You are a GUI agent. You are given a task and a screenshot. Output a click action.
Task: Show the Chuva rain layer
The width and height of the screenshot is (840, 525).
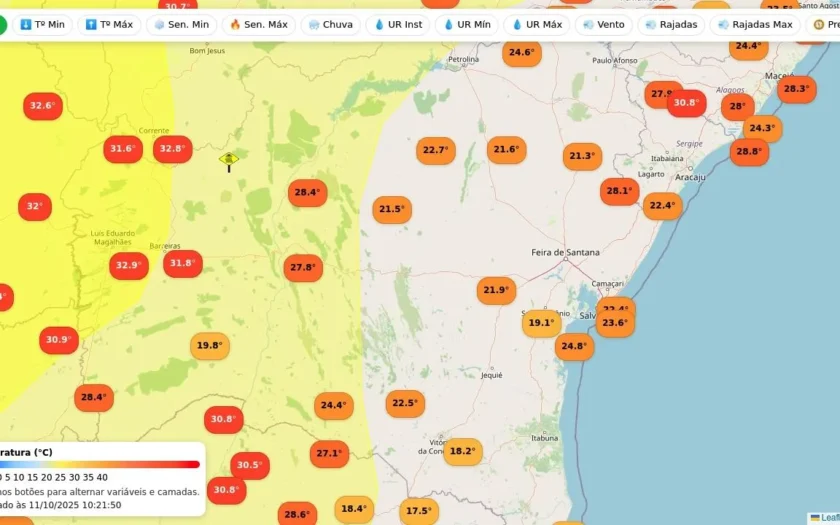(331, 25)
